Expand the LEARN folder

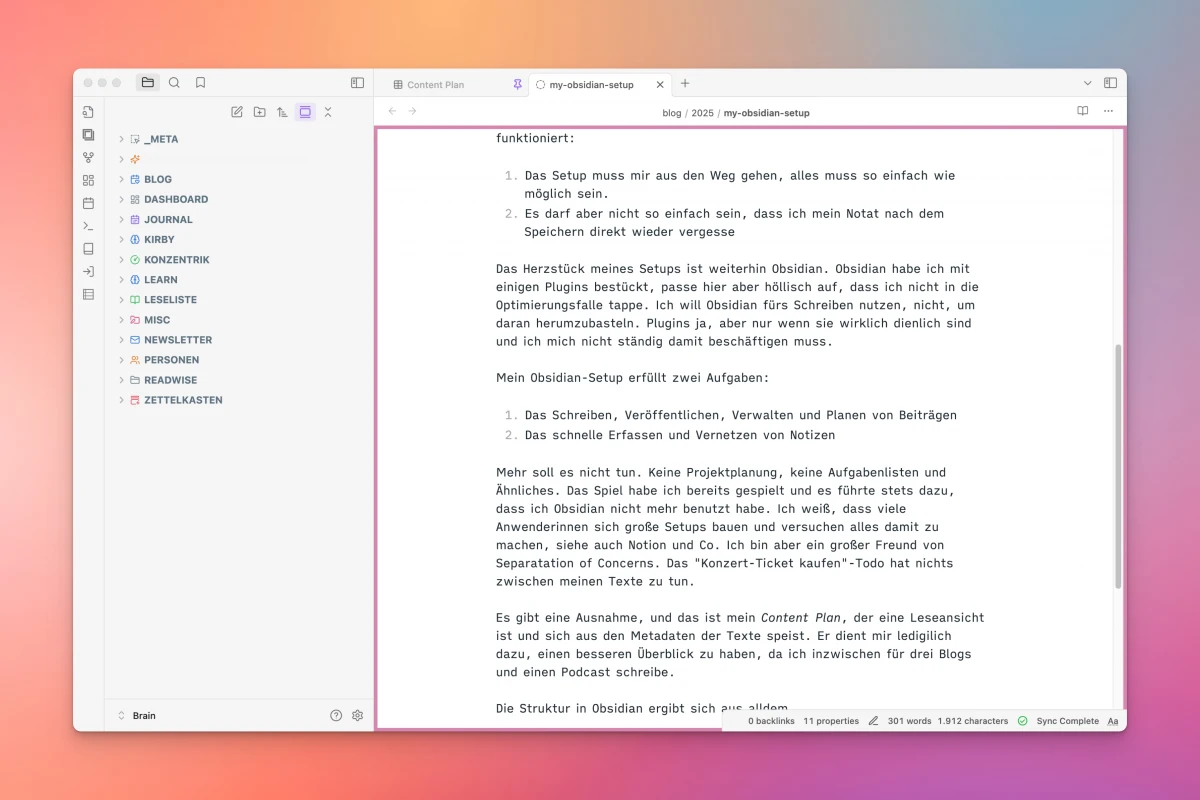point(122,279)
